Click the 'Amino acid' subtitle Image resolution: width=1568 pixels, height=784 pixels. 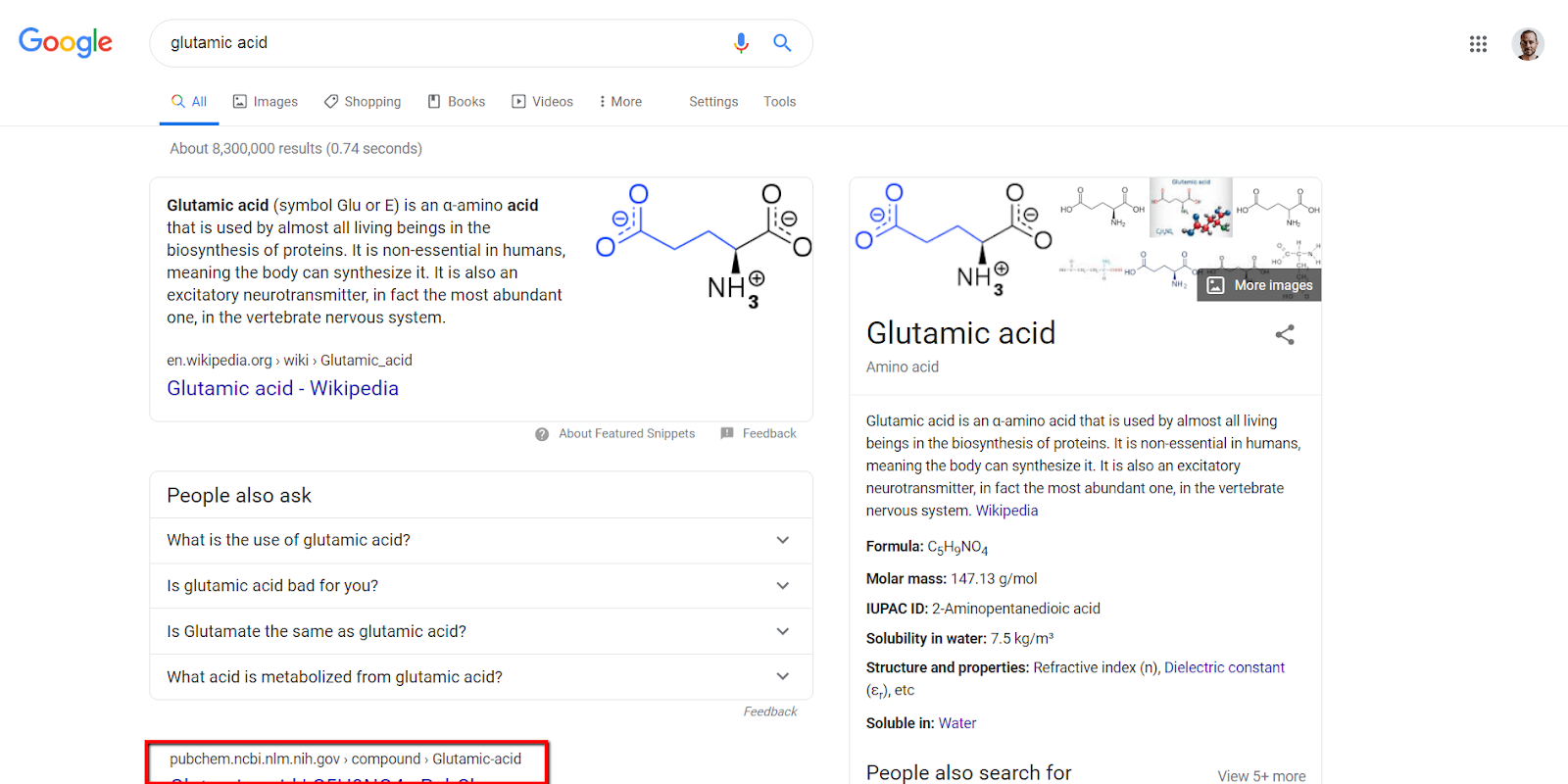pyautogui.click(x=903, y=367)
